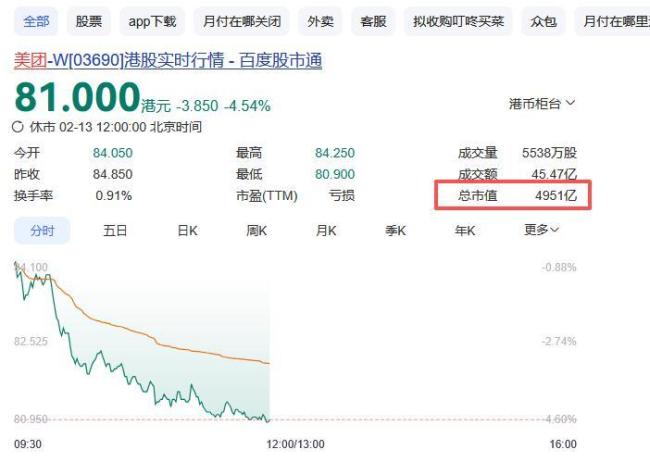
Task: Select the 月付在哪关闭 suggestion
Action: coord(242,21)
